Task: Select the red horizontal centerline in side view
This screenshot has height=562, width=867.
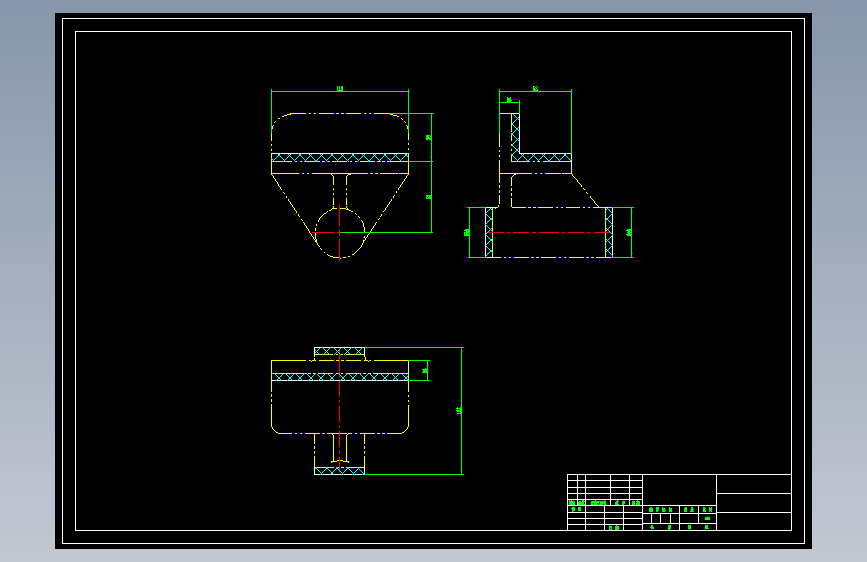Action: (549, 232)
